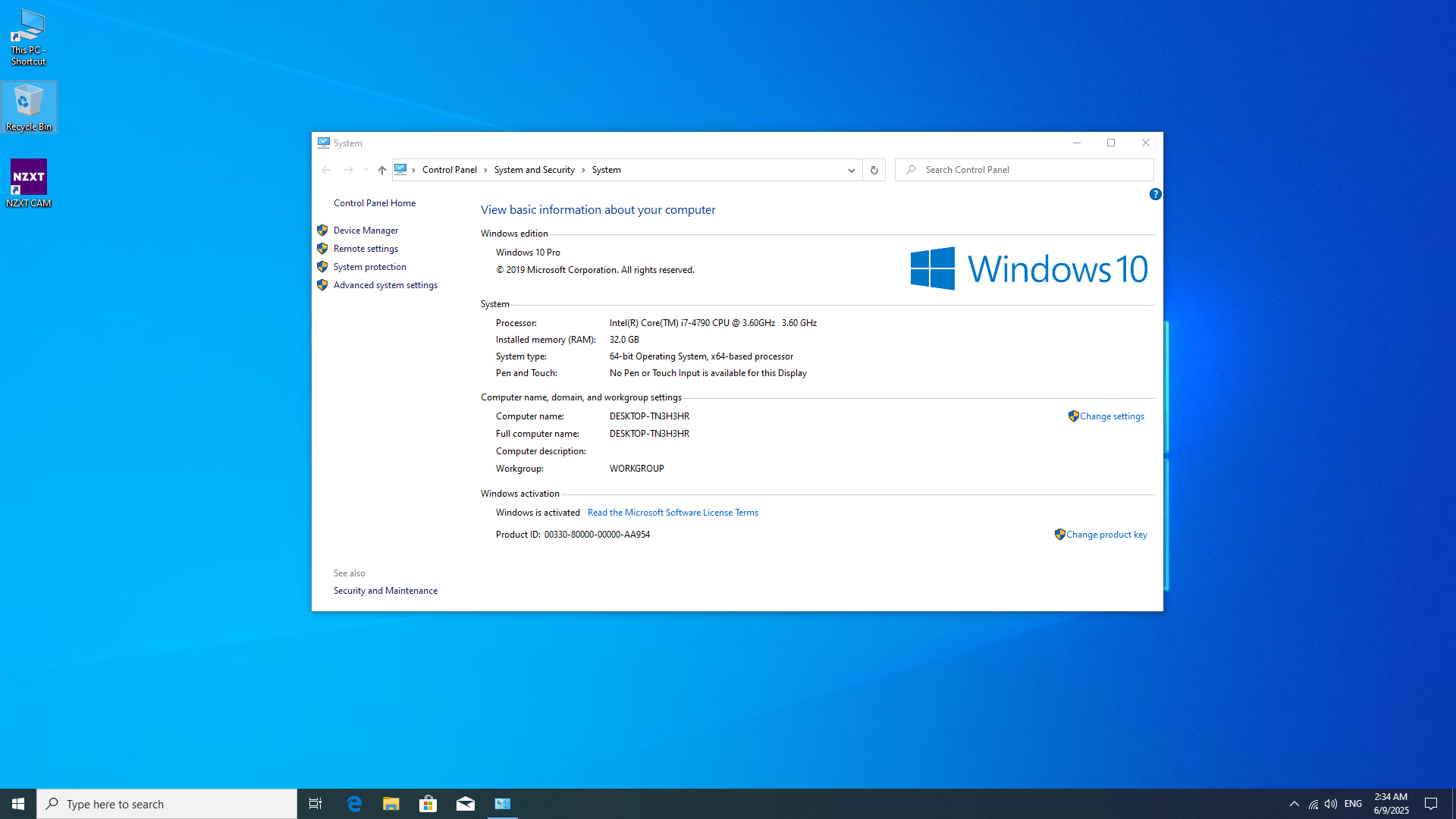The width and height of the screenshot is (1456, 819).
Task: Close the System window
Action: click(1146, 143)
